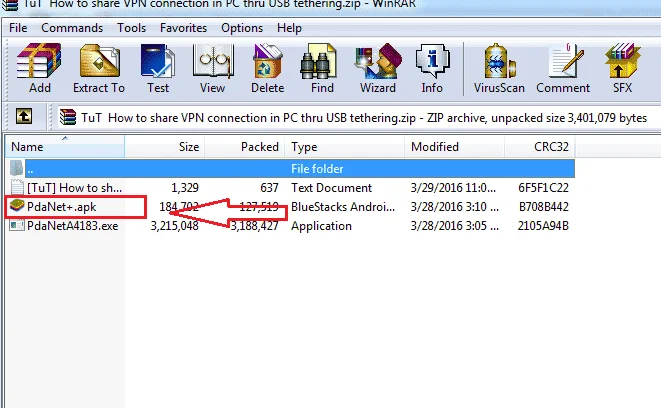Click CRC32 value '6F5F1C22'
The width and height of the screenshot is (661, 408).
click(543, 188)
